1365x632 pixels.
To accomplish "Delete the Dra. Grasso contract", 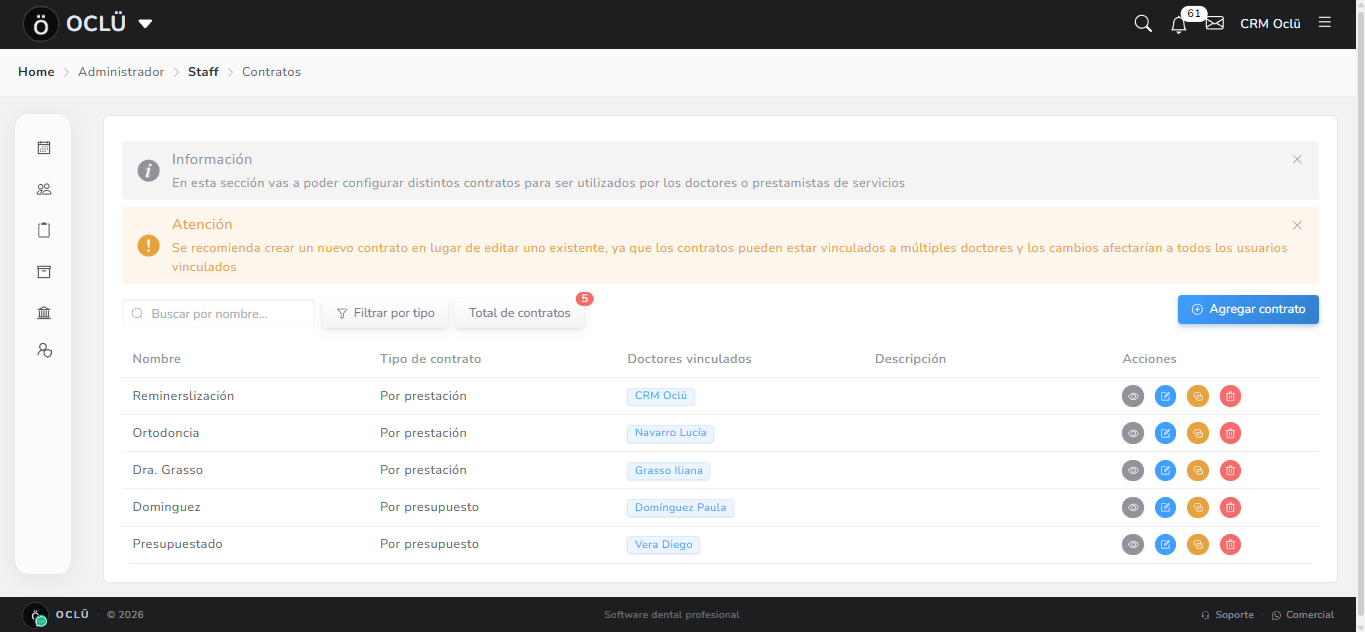I will [1231, 470].
